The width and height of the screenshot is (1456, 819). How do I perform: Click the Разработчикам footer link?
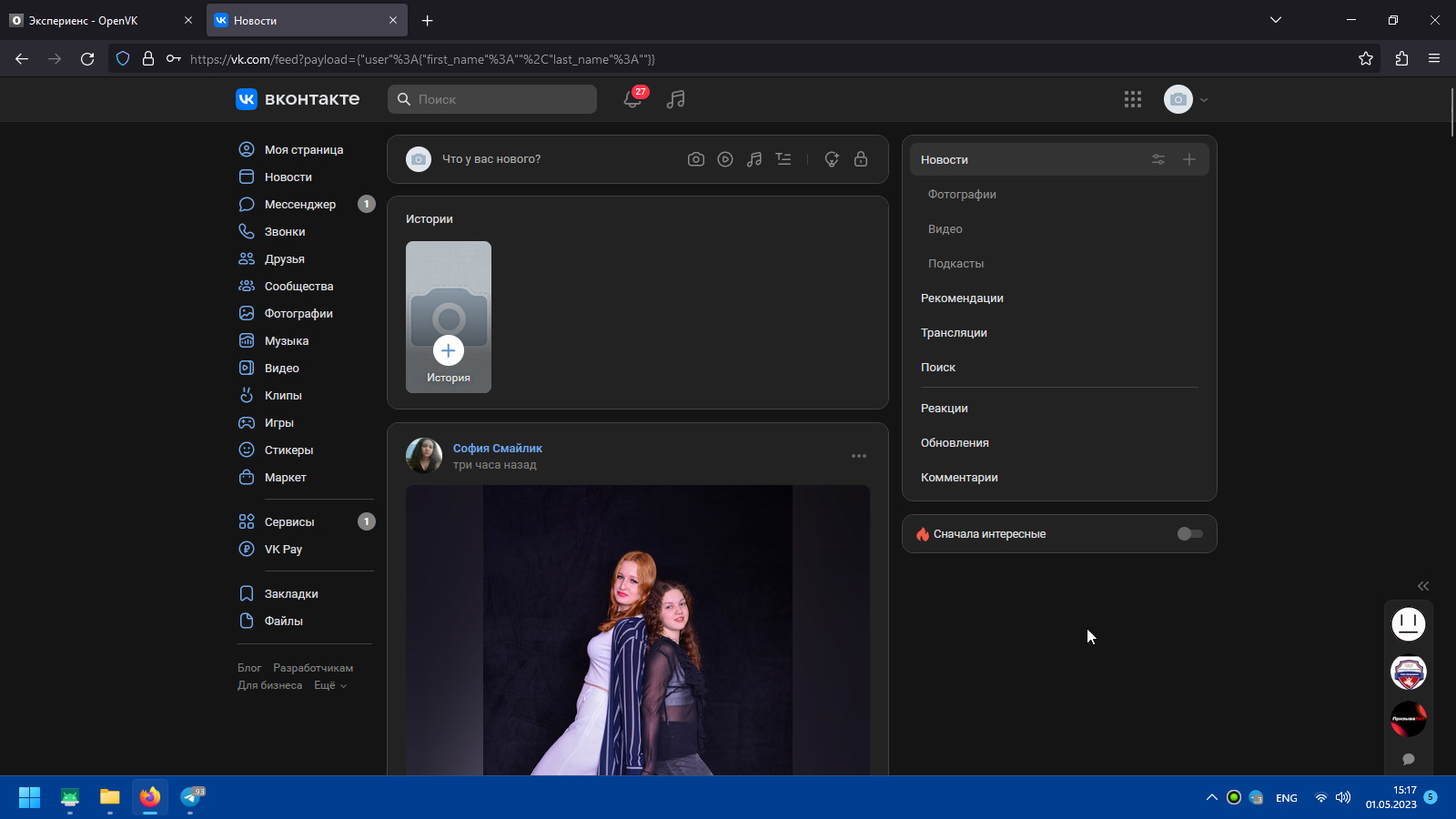point(313,668)
